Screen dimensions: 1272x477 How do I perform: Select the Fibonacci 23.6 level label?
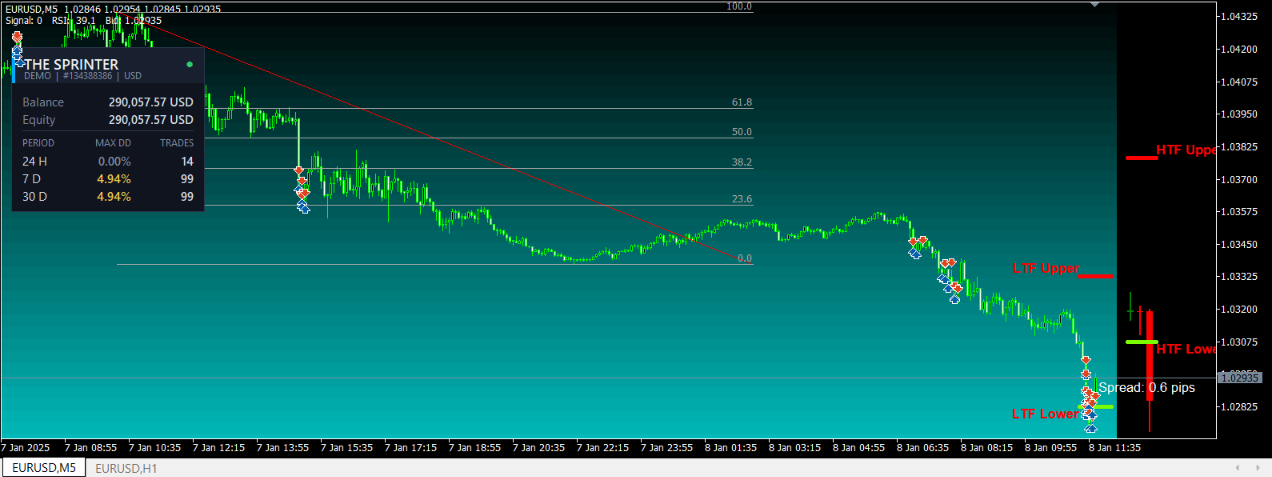(x=742, y=199)
